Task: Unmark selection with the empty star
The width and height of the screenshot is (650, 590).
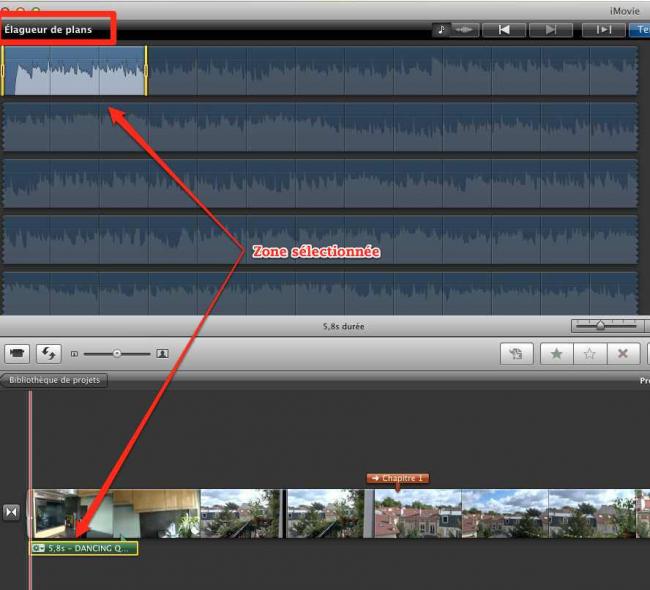Action: [589, 354]
